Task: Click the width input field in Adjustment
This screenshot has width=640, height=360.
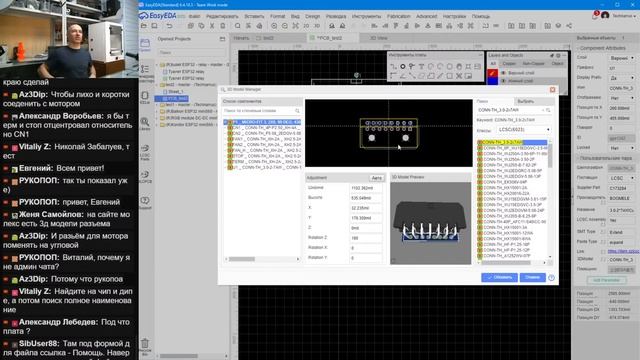Action: [365, 188]
